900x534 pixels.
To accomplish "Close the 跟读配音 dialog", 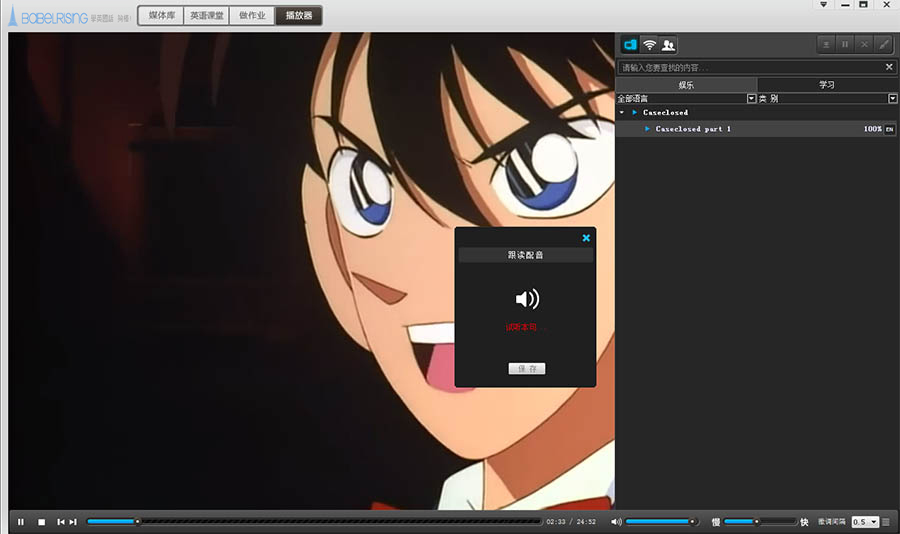I will click(x=586, y=238).
